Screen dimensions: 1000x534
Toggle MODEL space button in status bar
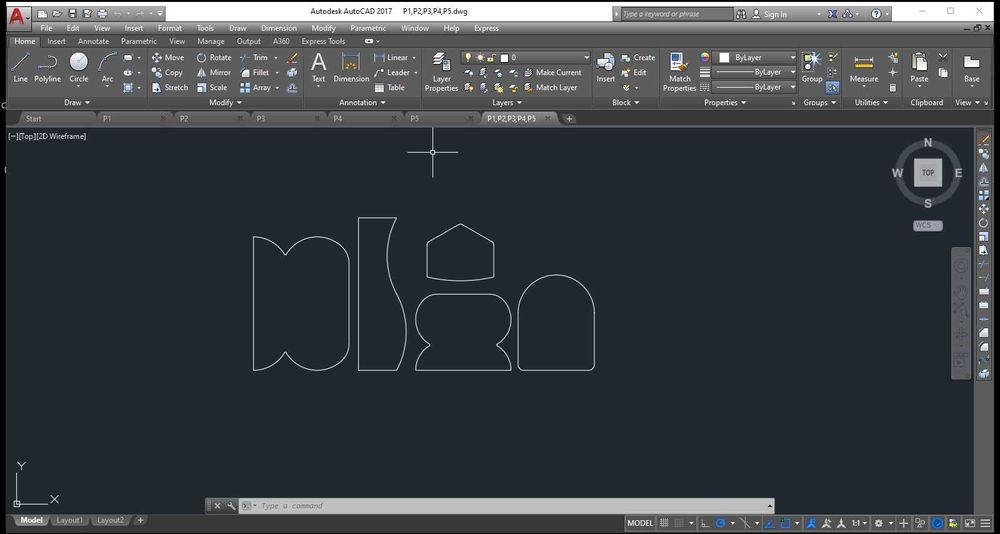[640, 523]
